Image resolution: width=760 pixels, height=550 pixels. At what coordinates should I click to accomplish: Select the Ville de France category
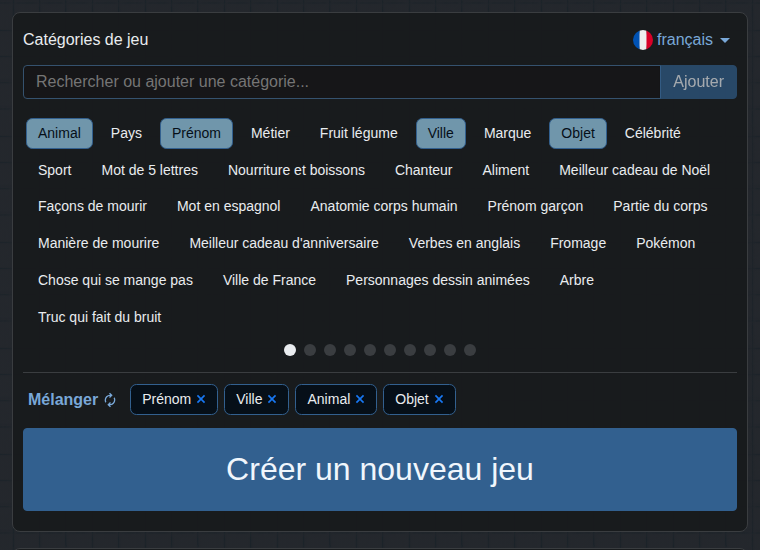pos(269,280)
